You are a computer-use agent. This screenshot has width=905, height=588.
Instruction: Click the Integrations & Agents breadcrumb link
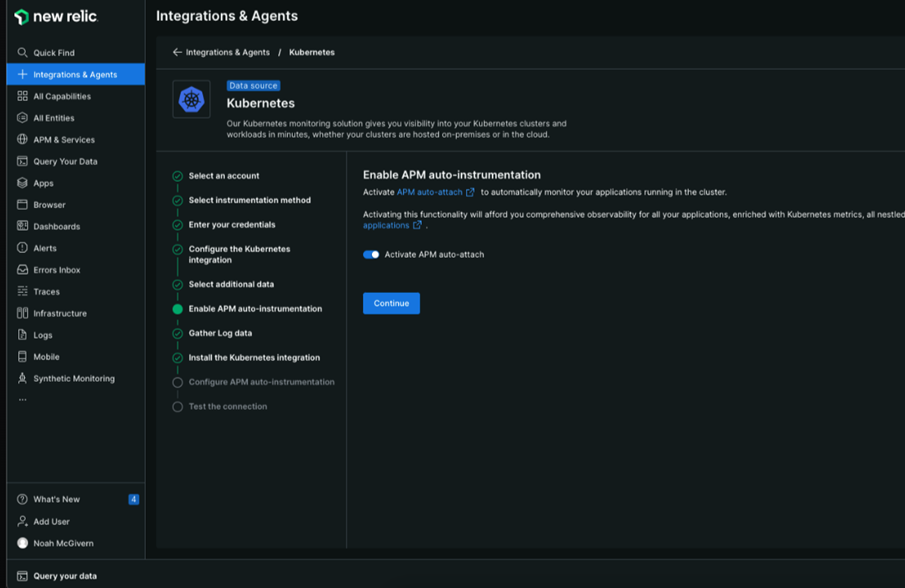pyautogui.click(x=227, y=52)
